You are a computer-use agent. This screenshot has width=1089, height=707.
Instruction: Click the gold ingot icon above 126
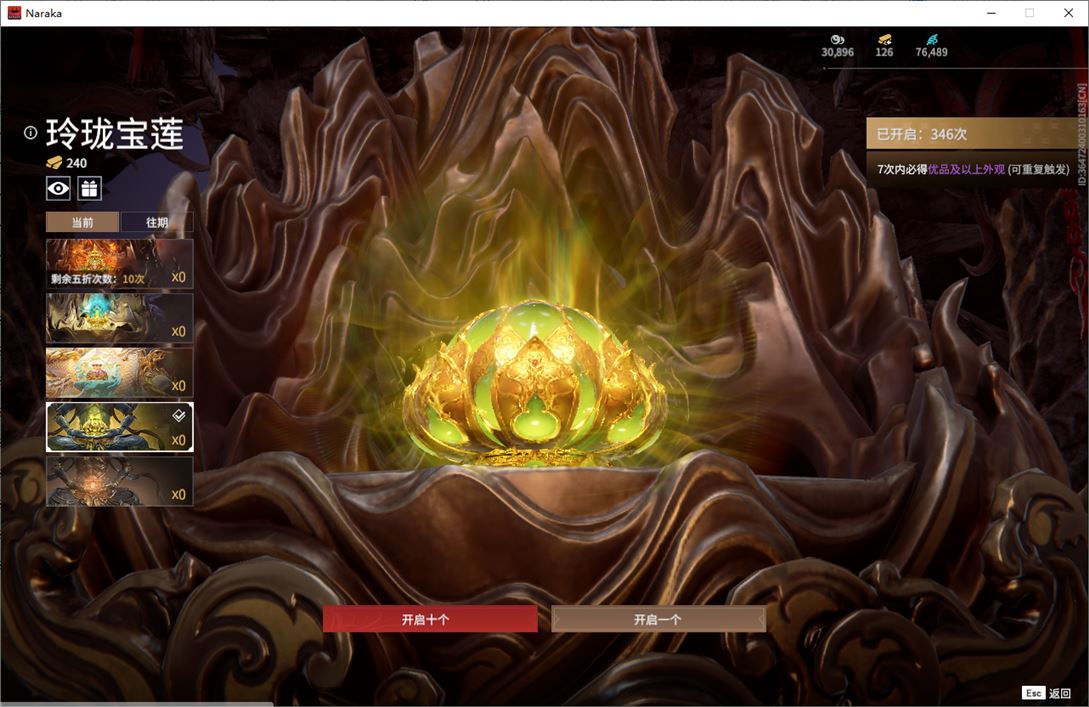click(x=884, y=40)
